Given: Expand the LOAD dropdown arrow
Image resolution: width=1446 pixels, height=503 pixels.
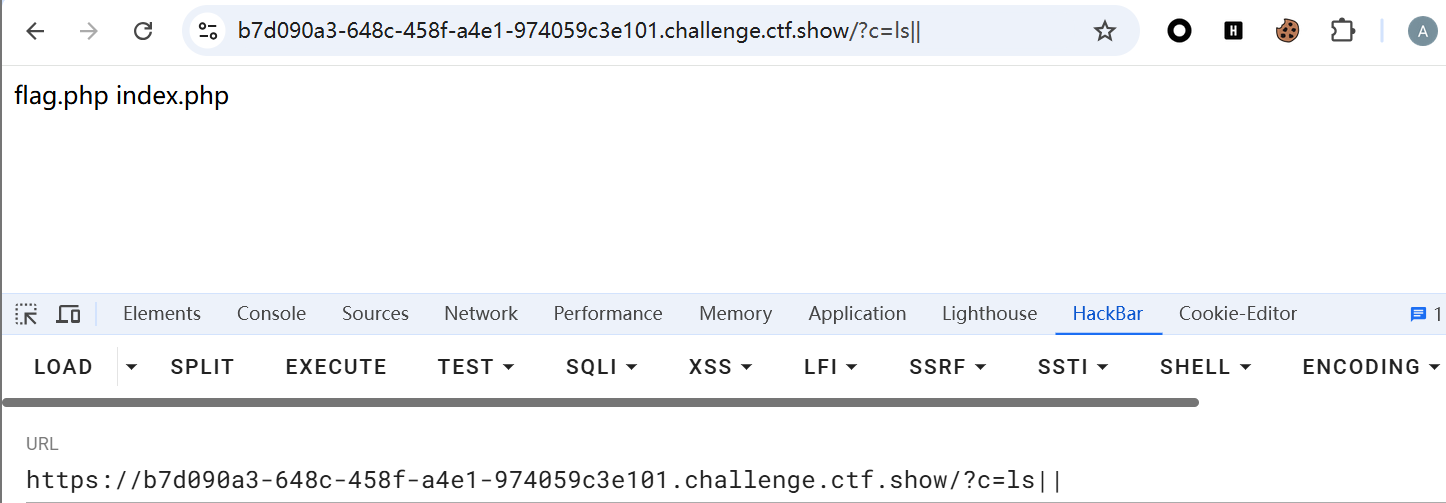Looking at the screenshot, I should click(x=131, y=367).
